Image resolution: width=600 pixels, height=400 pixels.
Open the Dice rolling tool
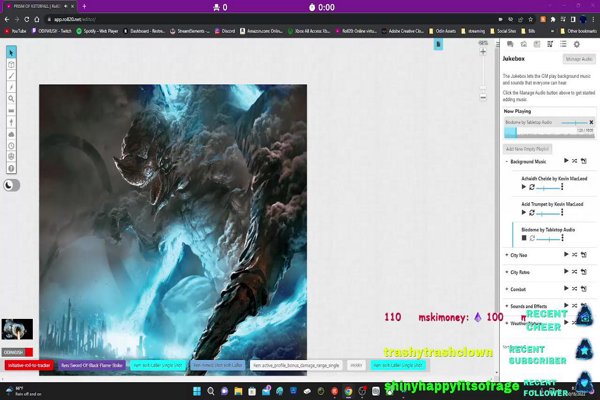pyautogui.click(x=11, y=157)
